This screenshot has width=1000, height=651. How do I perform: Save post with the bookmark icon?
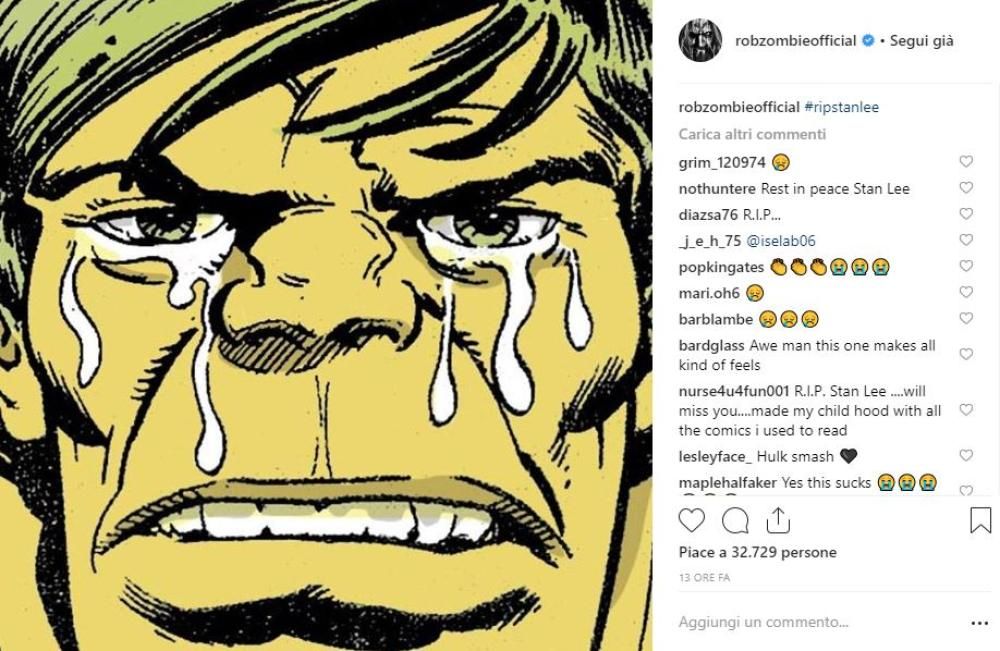pyautogui.click(x=980, y=520)
